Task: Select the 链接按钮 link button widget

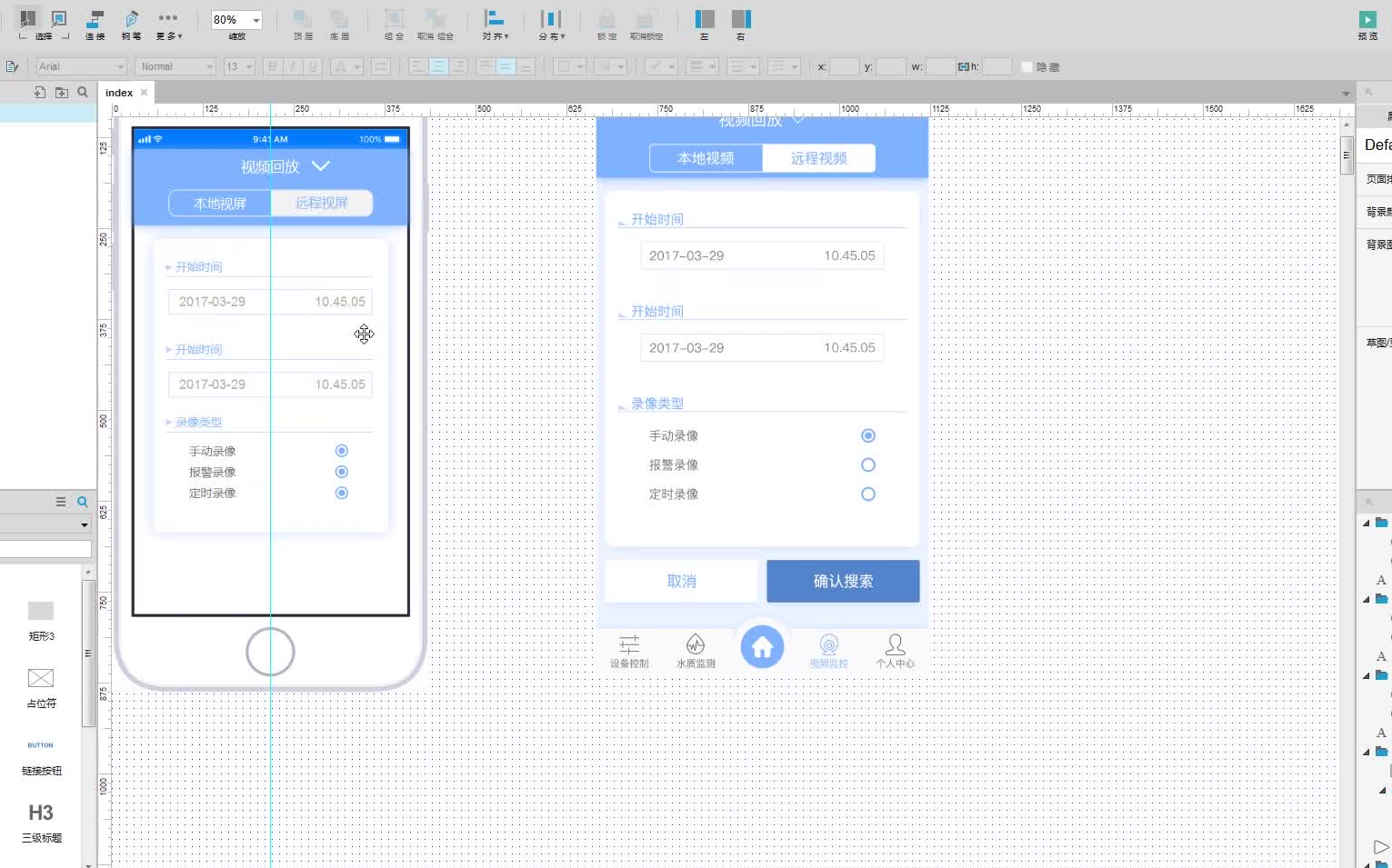Action: click(41, 757)
